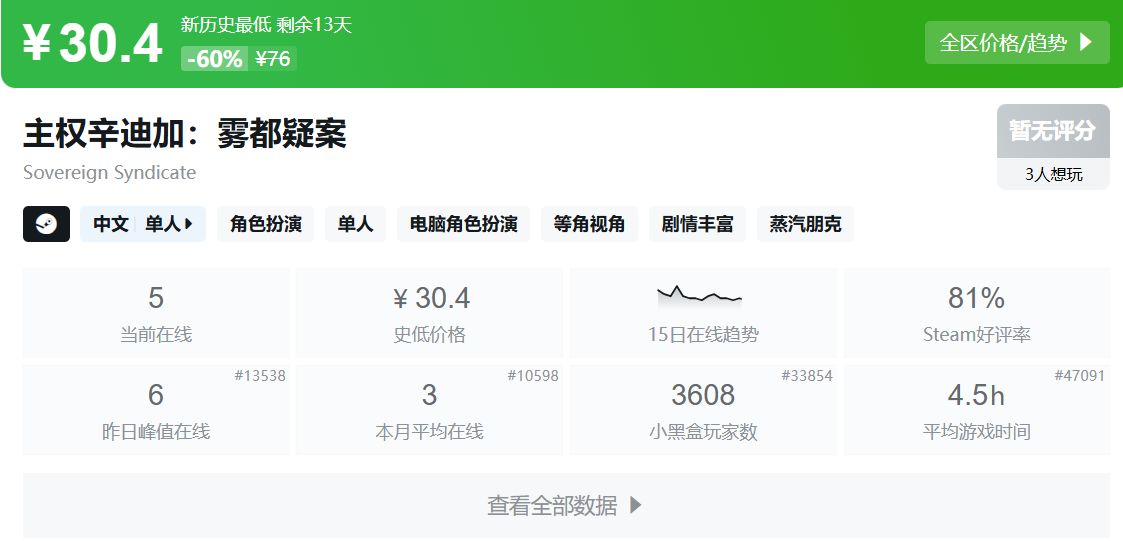Click the 当前在线 stat card
This screenshot has height=541, width=1123.
(x=156, y=313)
